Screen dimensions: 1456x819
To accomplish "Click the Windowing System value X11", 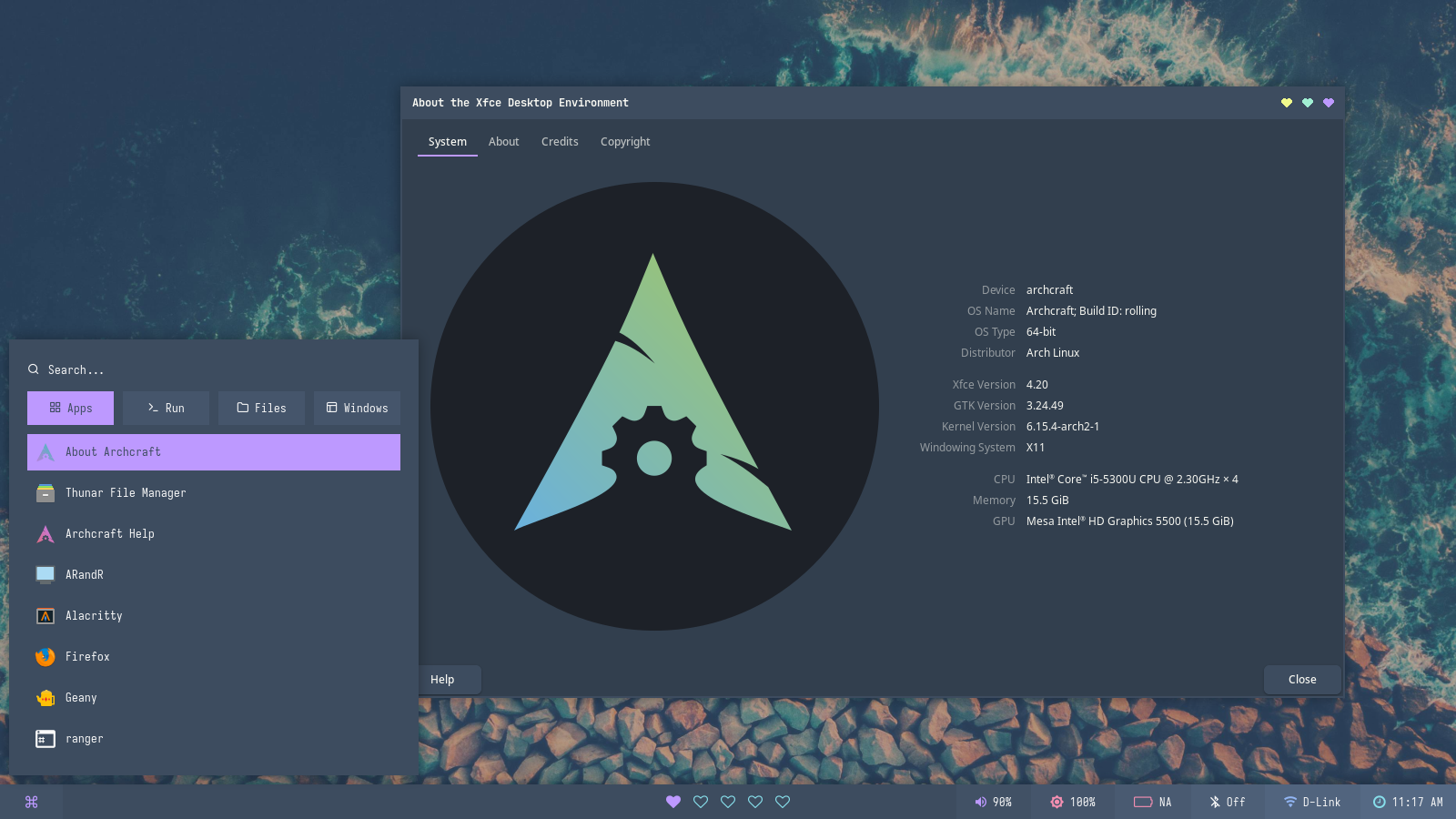I will coord(1036,448).
